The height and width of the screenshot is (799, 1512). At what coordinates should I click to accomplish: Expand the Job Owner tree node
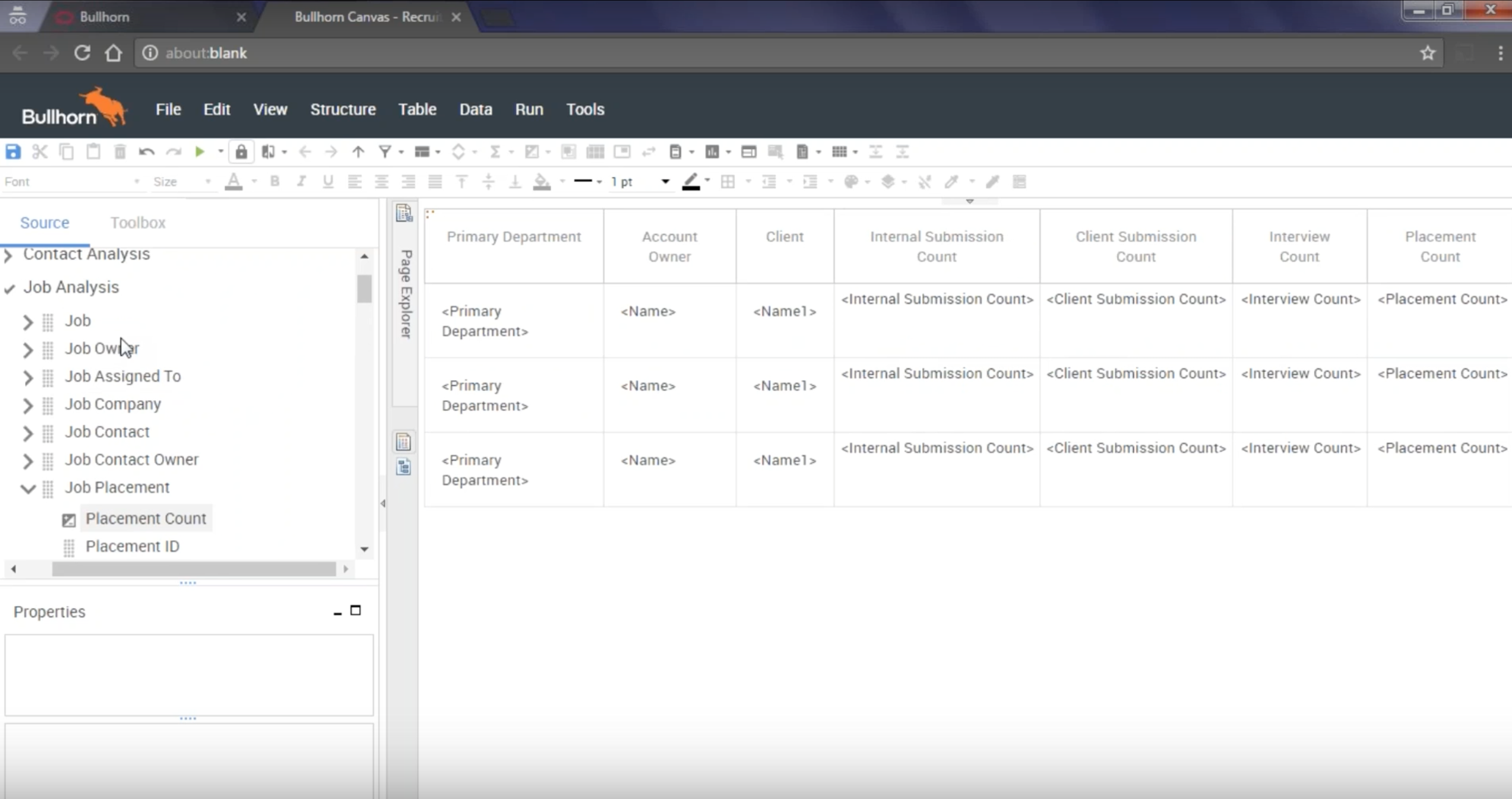tap(27, 349)
